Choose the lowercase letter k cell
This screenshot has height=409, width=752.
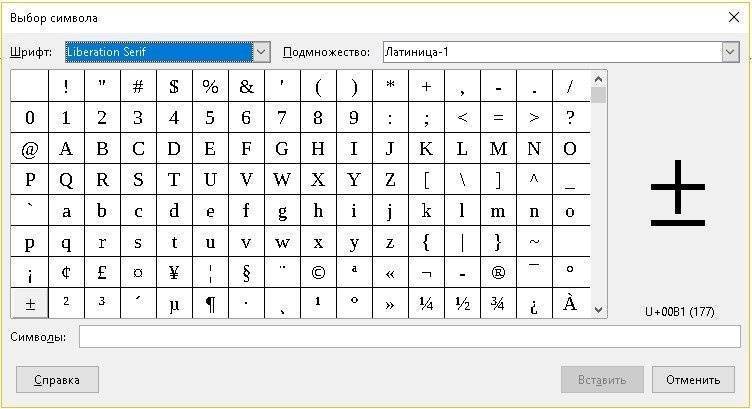pyautogui.click(x=426, y=210)
